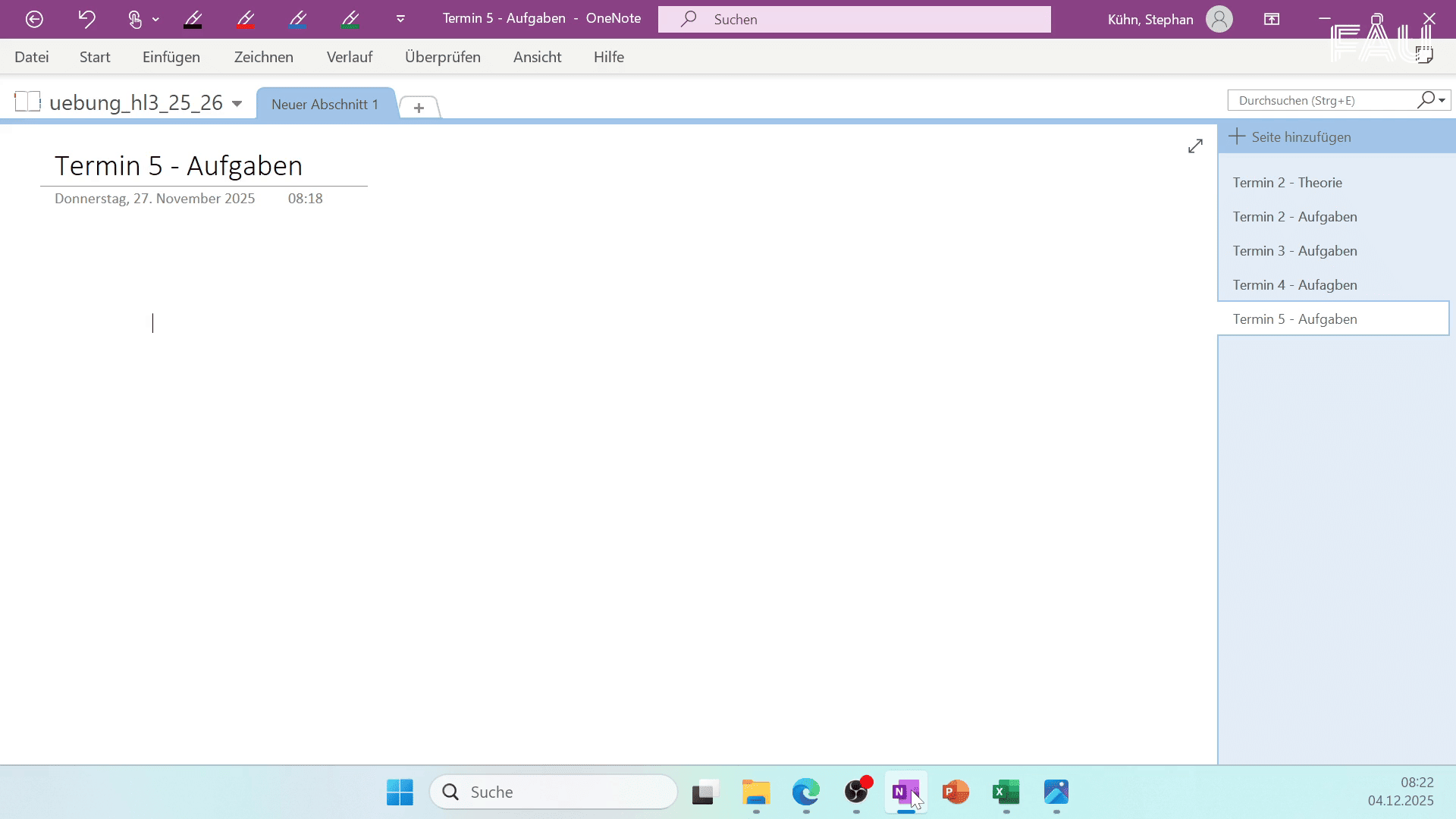Expand the notebook list for uebung_hl3_25_26
The width and height of the screenshot is (1456, 819).
(x=237, y=102)
